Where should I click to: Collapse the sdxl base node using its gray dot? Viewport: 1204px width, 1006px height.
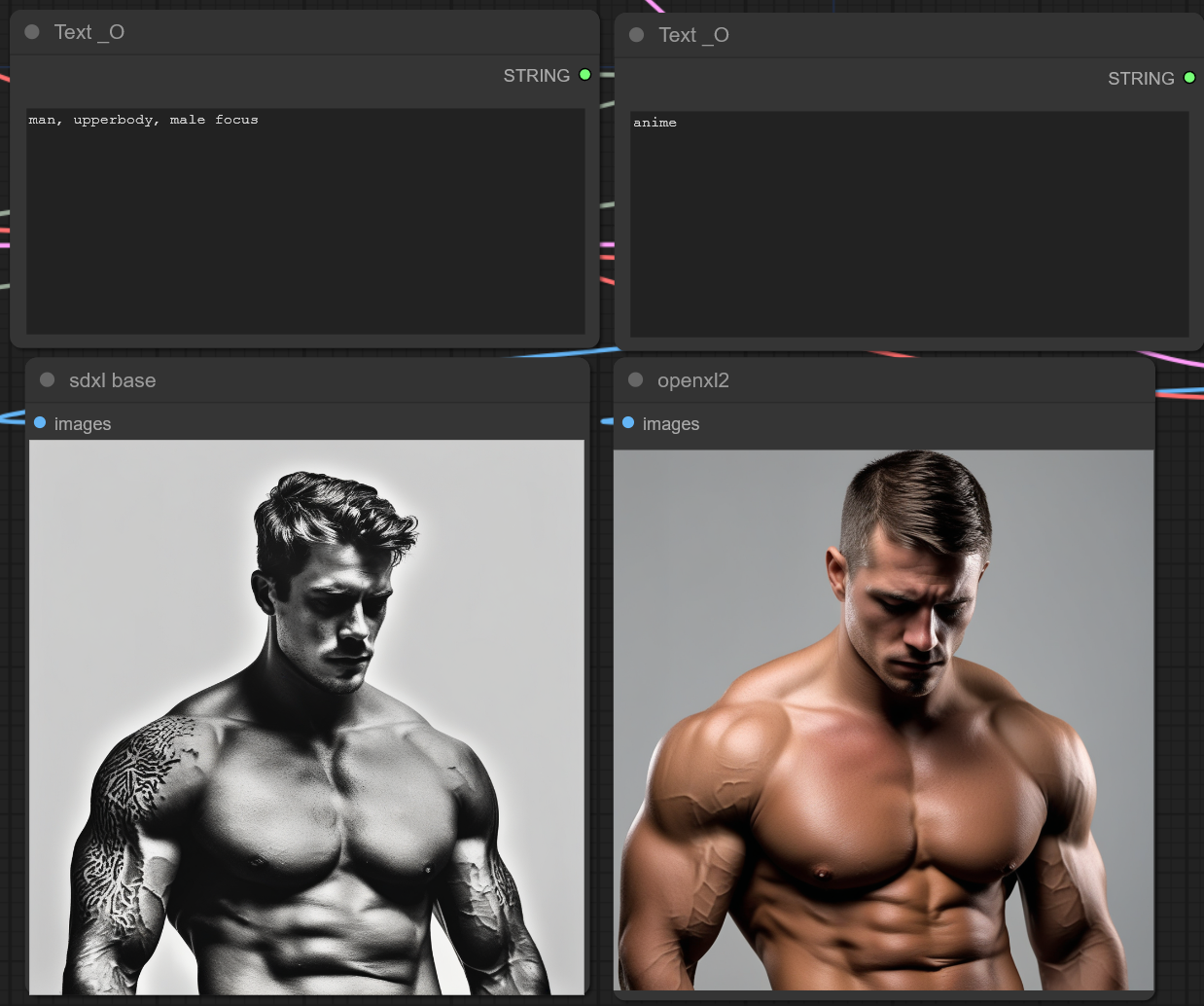pos(47,380)
